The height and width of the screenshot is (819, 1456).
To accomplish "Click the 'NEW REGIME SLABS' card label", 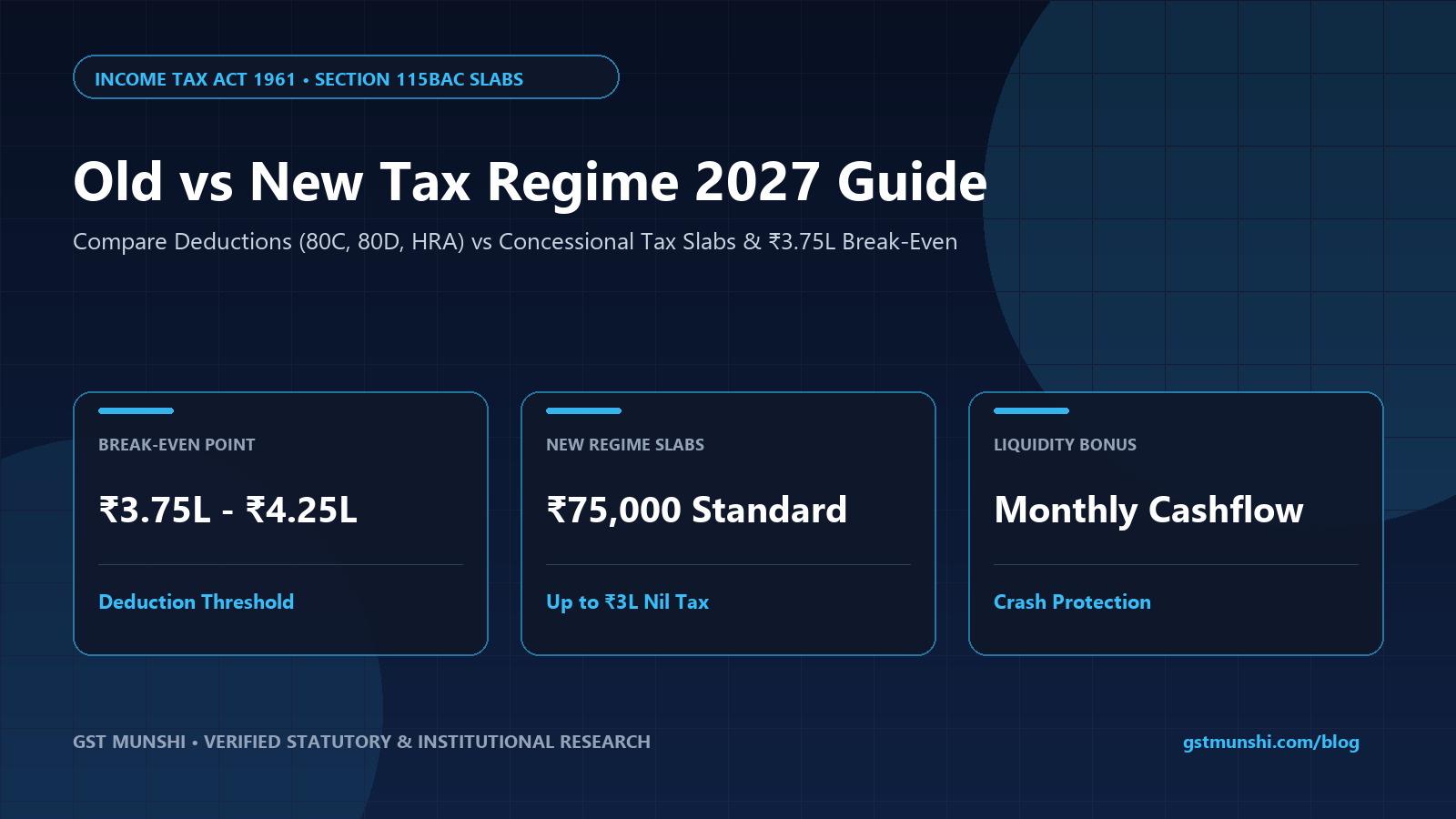I will (x=625, y=445).
